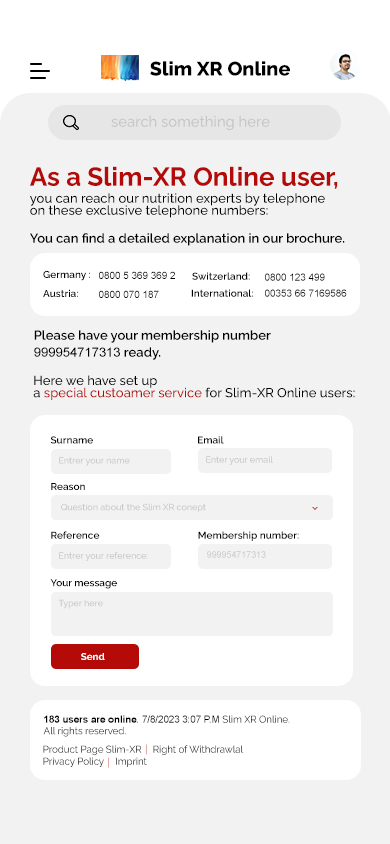Image resolution: width=390 pixels, height=844 pixels.
Task: Click the Slim XR Online header title
Action: pyautogui.click(x=220, y=69)
